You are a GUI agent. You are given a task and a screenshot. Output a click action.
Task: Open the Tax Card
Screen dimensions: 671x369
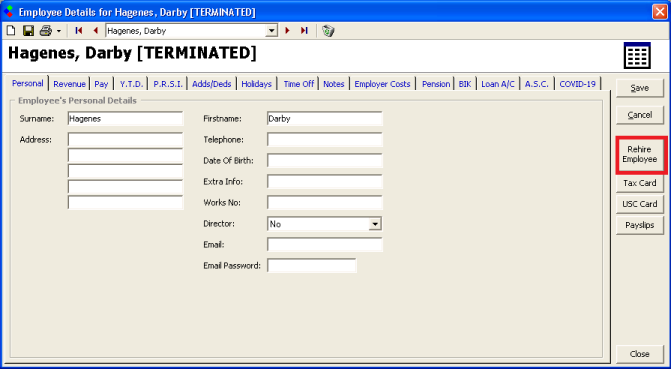click(640, 183)
